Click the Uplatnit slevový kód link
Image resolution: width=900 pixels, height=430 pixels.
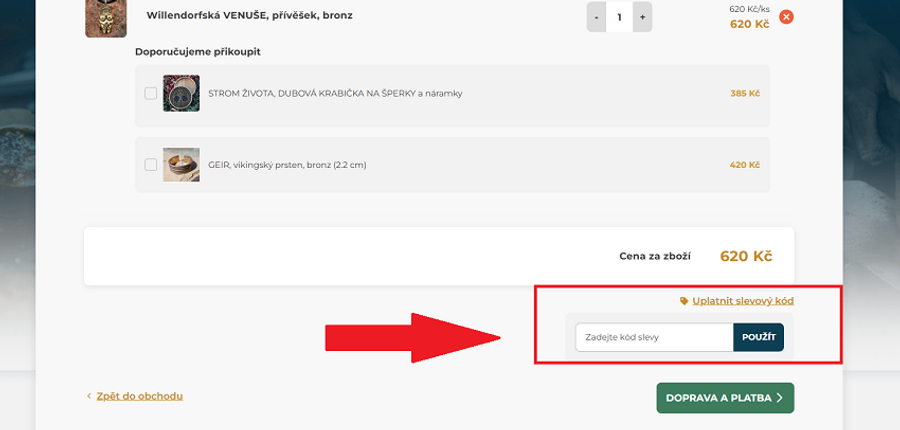click(x=743, y=300)
